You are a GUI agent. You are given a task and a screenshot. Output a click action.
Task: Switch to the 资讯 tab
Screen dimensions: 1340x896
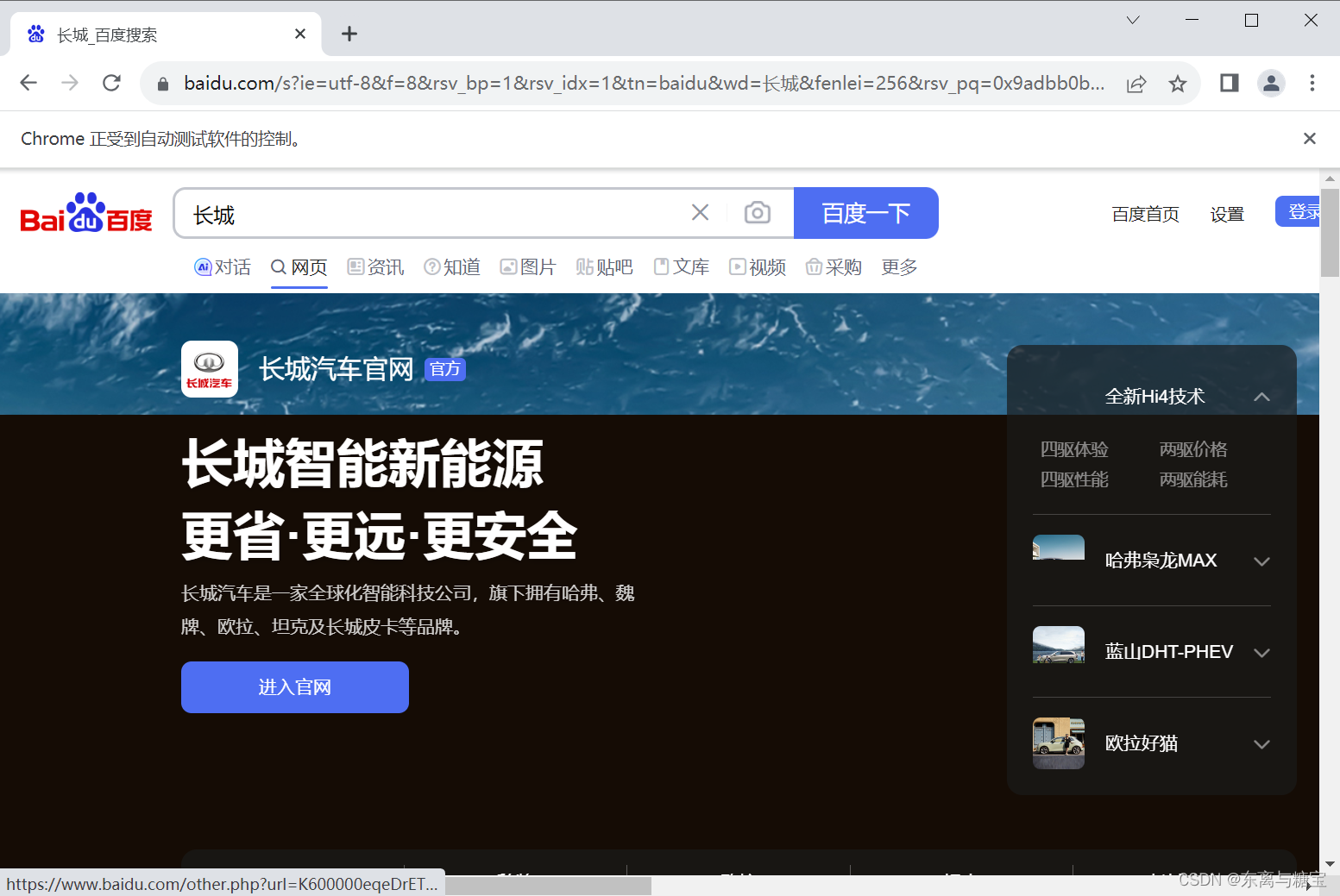coord(375,267)
